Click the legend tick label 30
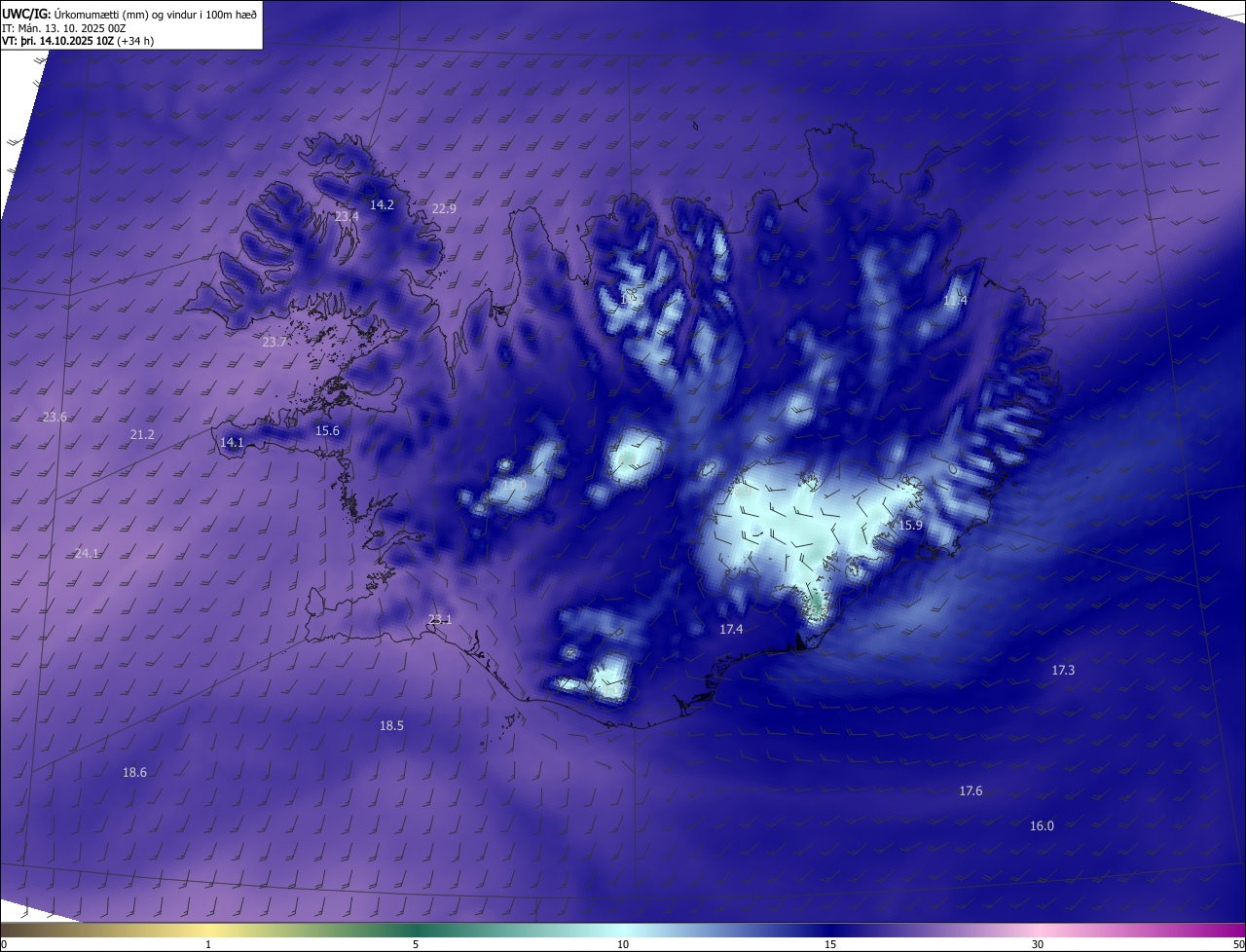Screen dimensions: 1246x952 pyautogui.click(x=1038, y=944)
